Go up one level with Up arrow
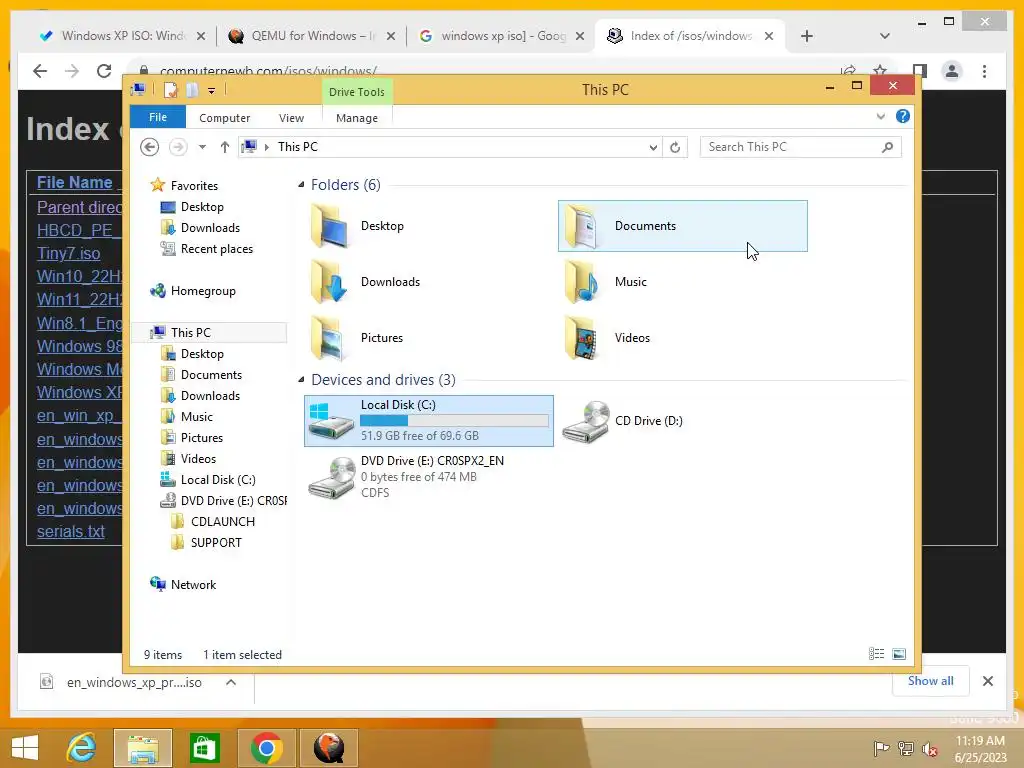Viewport: 1024px width, 768px height. point(225,147)
